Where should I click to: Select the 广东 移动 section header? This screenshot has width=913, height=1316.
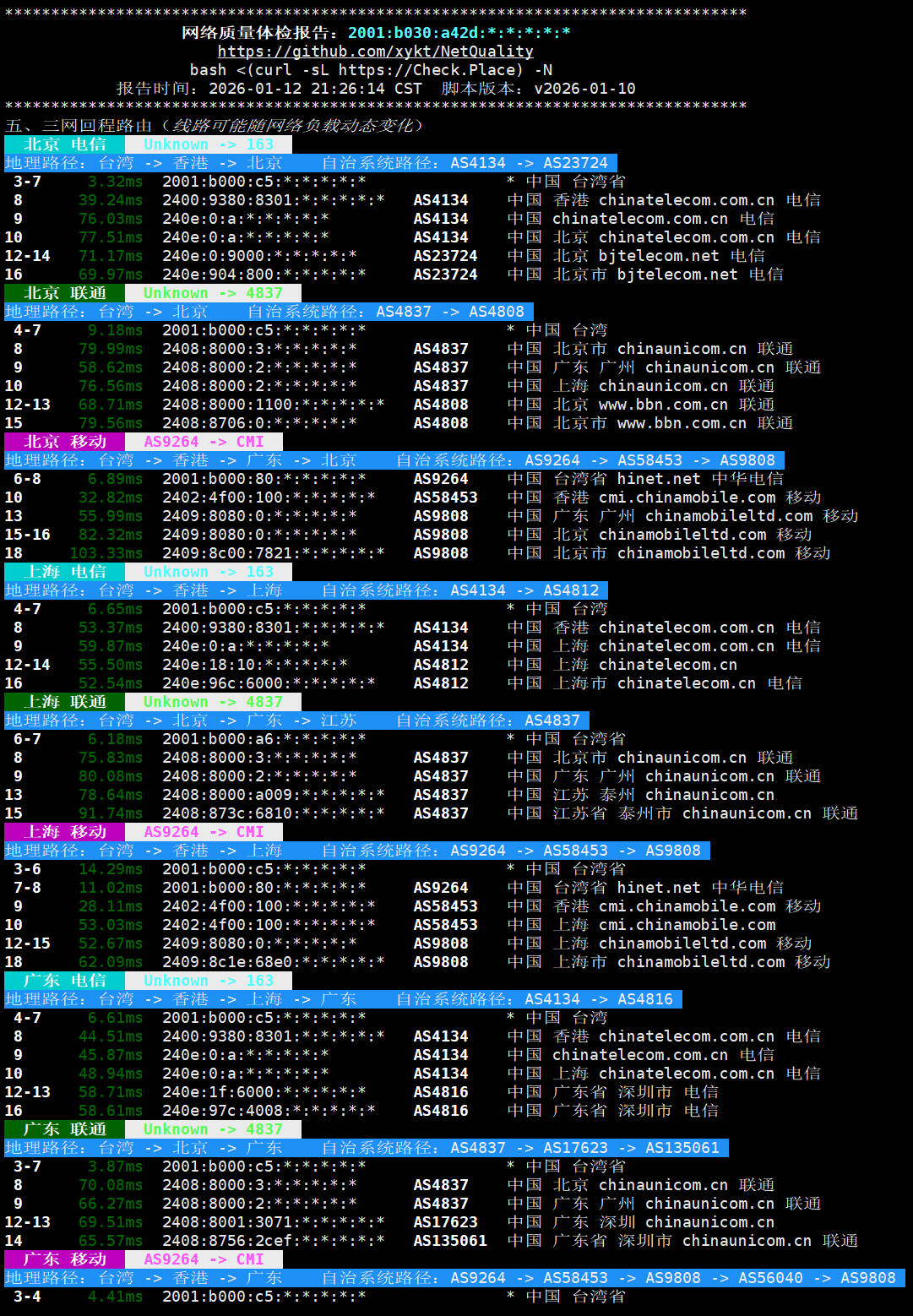click(x=64, y=1259)
